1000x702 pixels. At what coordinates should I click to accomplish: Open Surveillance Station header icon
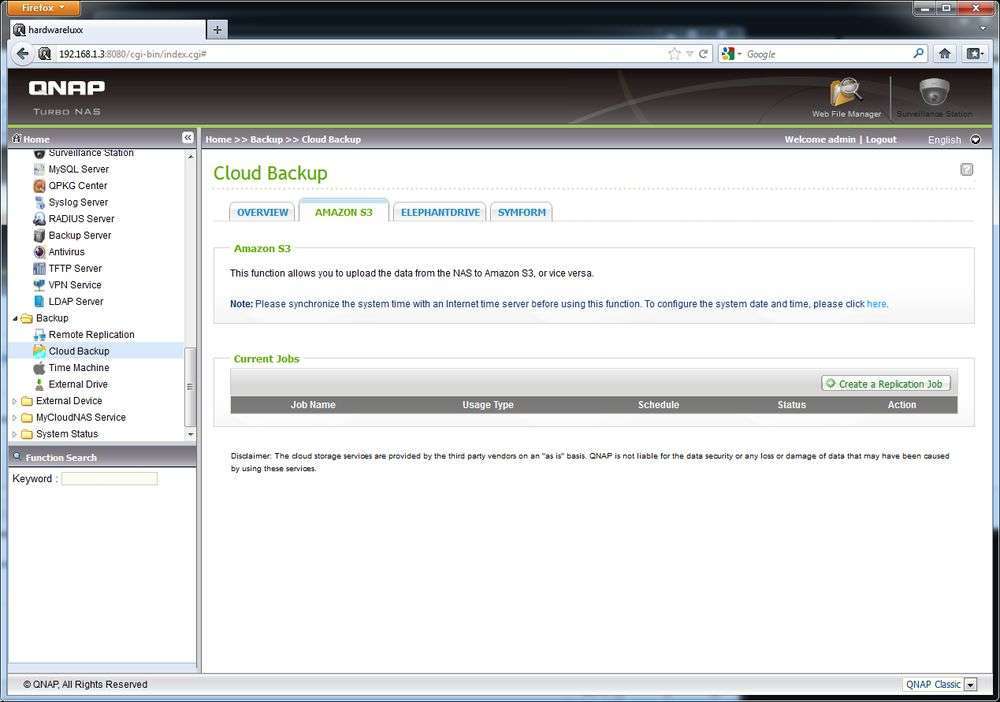click(x=934, y=92)
